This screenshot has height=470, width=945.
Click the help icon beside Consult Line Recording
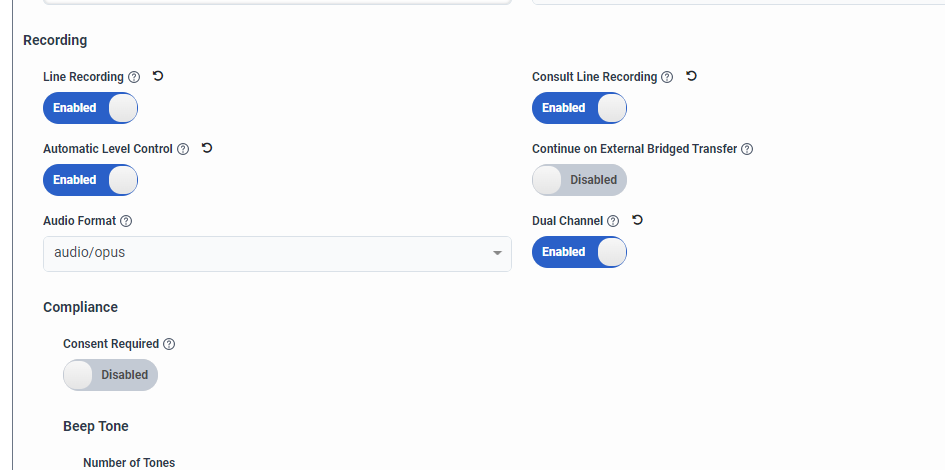(667, 77)
